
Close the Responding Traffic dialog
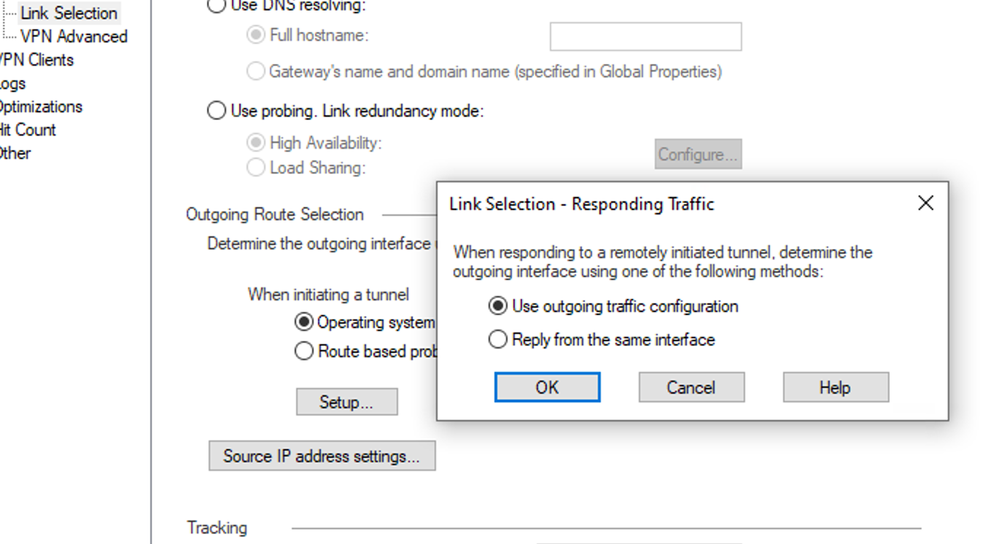[x=925, y=203]
